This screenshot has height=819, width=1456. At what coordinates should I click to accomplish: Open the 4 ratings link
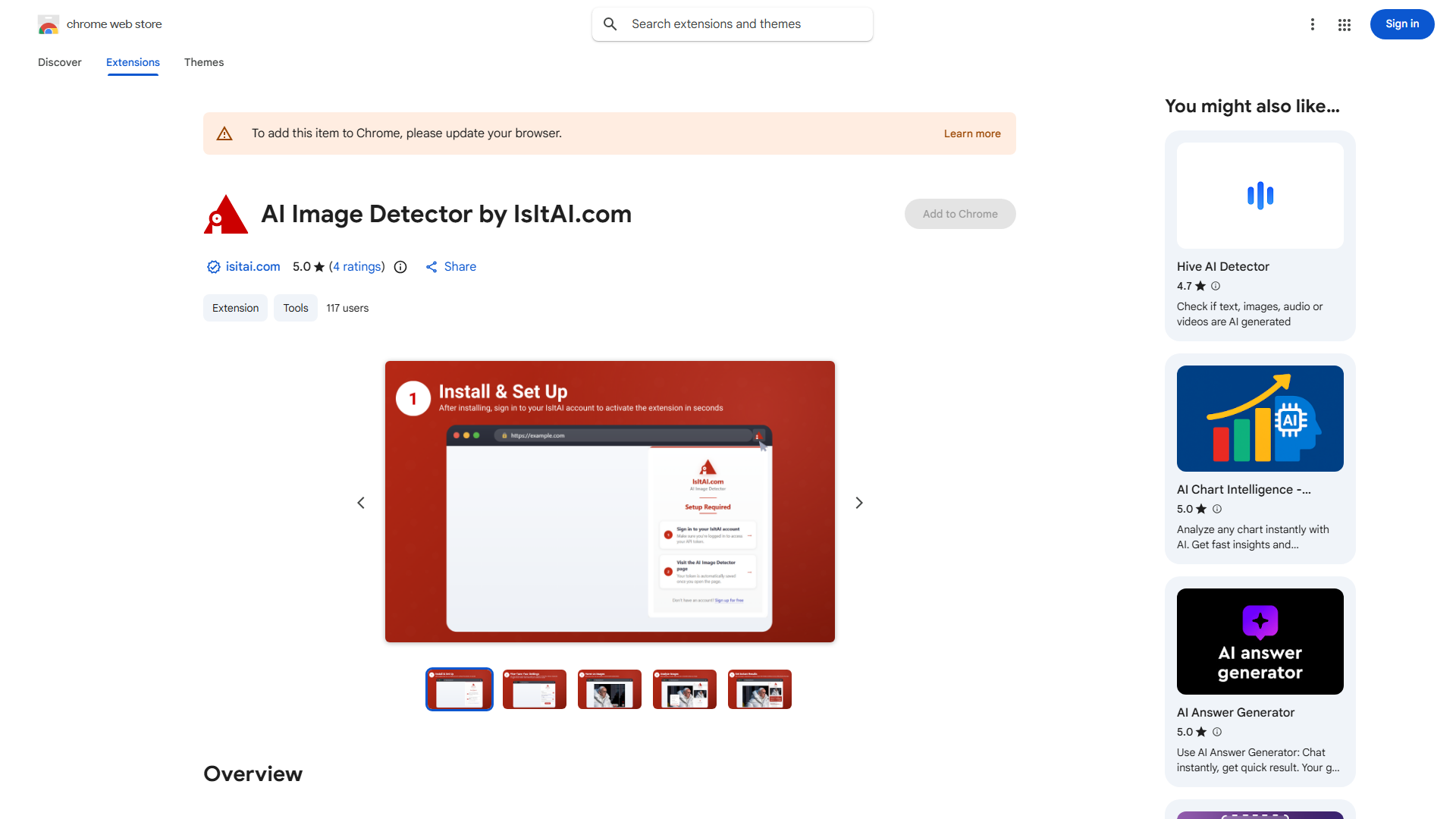(x=356, y=267)
